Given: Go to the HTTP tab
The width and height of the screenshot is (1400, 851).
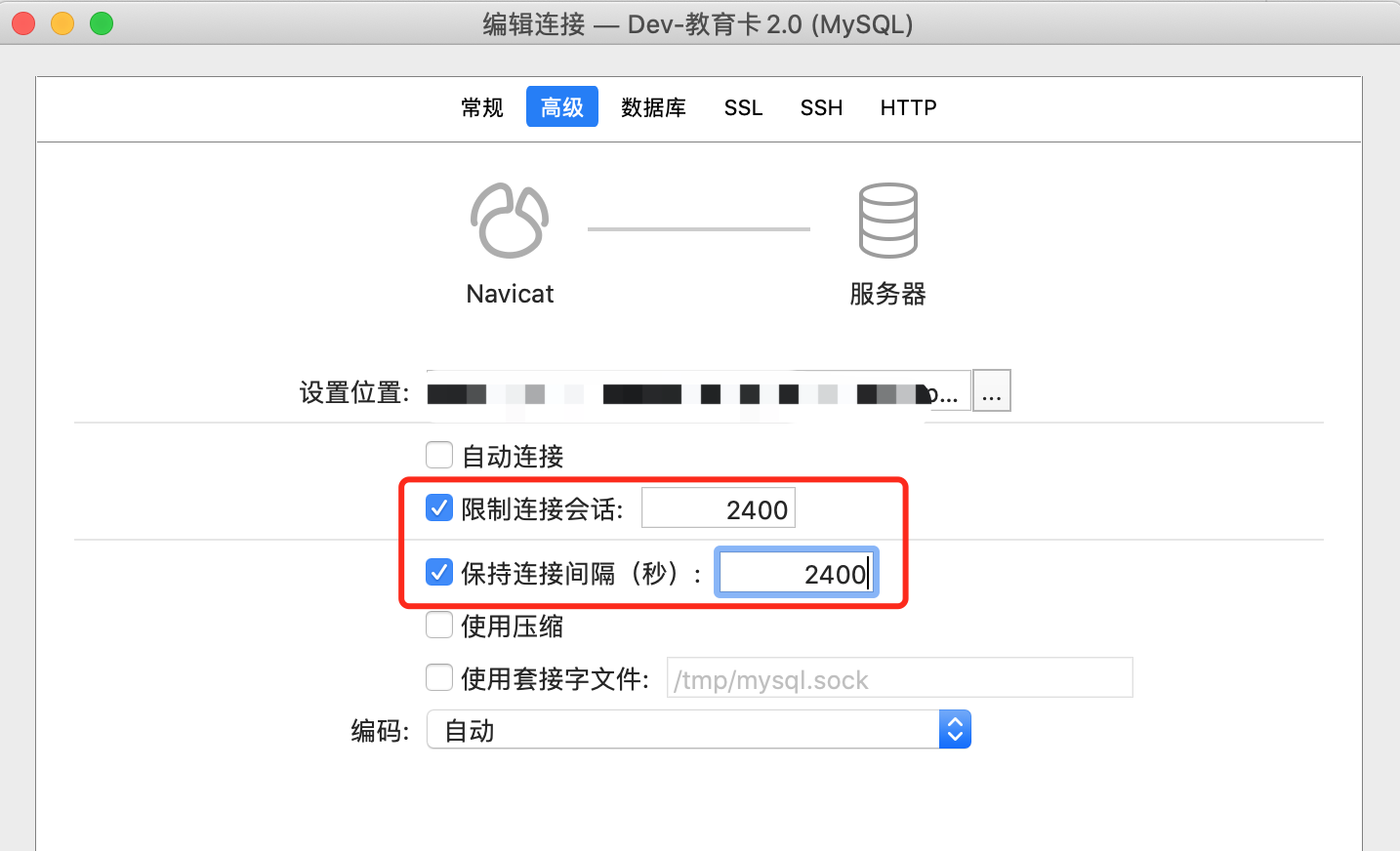Looking at the screenshot, I should 908,107.
